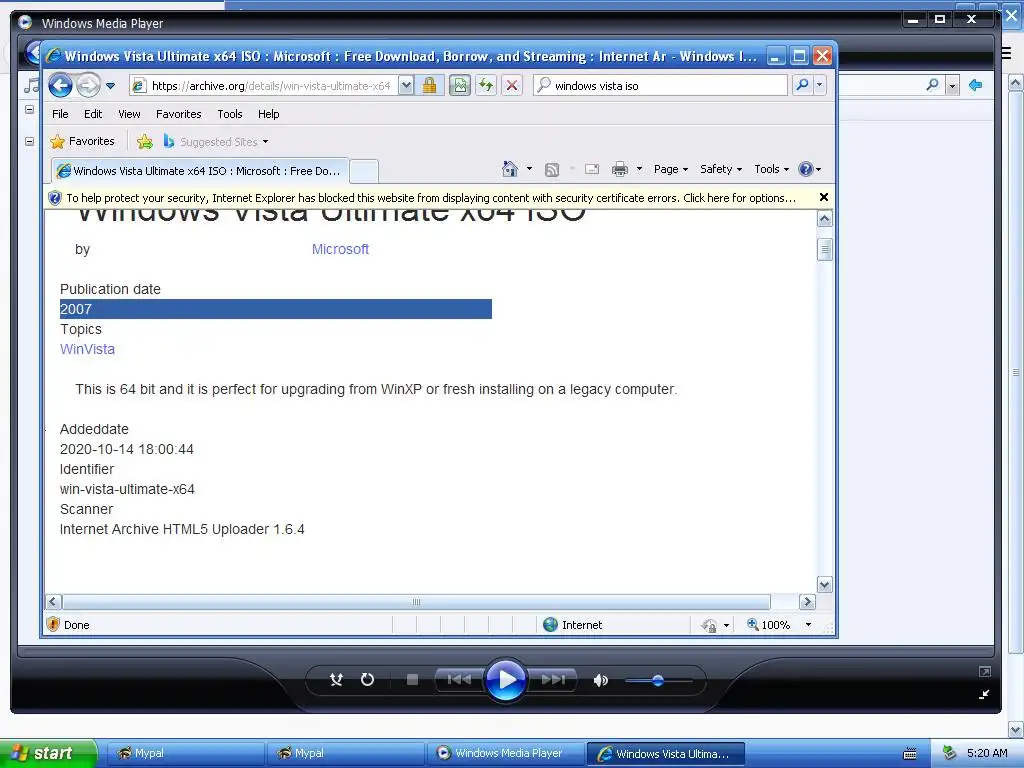Screen dimensions: 1024x768
Task: Open a new blank tab
Action: (364, 171)
